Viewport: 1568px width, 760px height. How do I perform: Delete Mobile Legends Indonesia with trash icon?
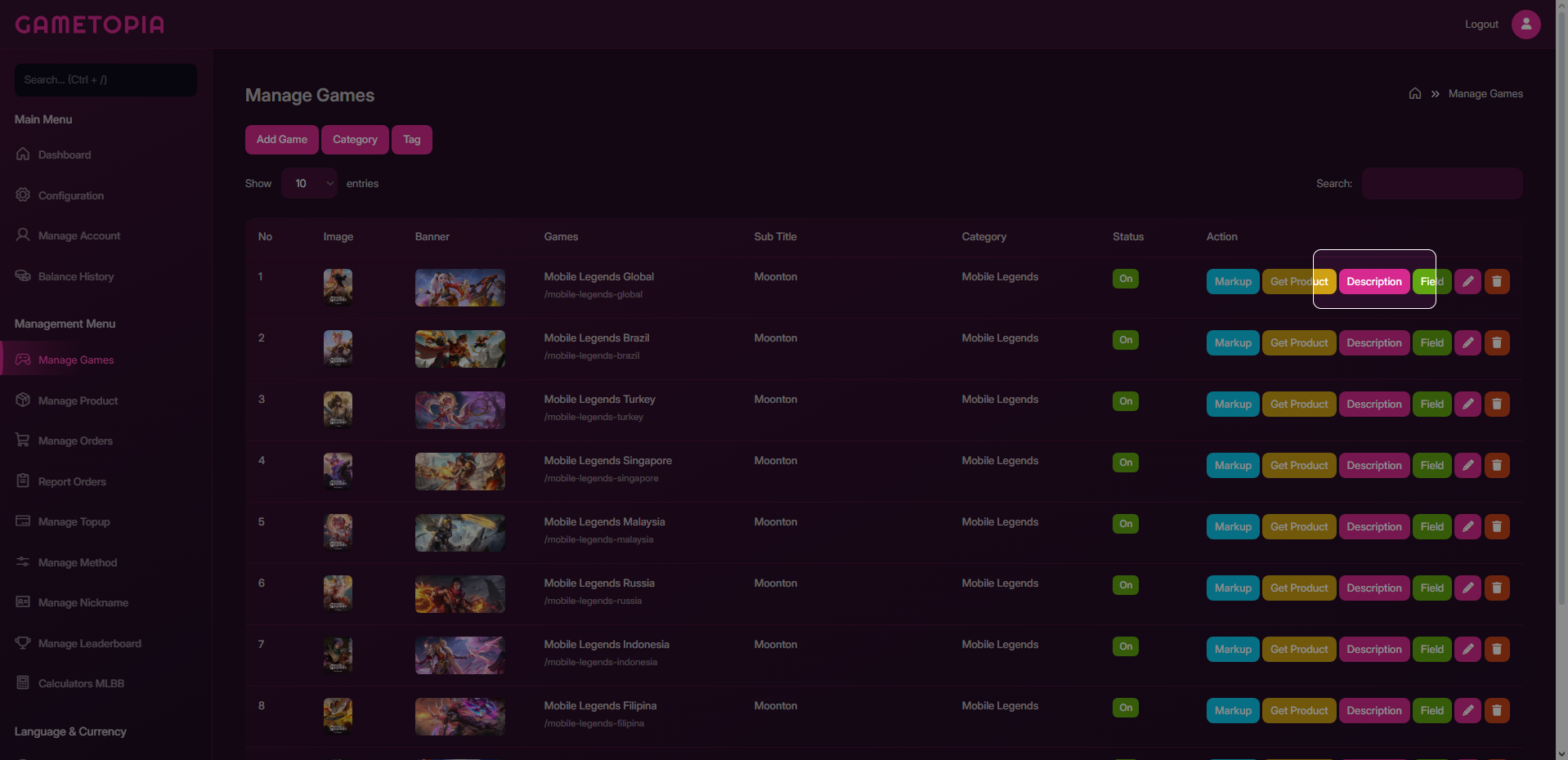(1497, 649)
